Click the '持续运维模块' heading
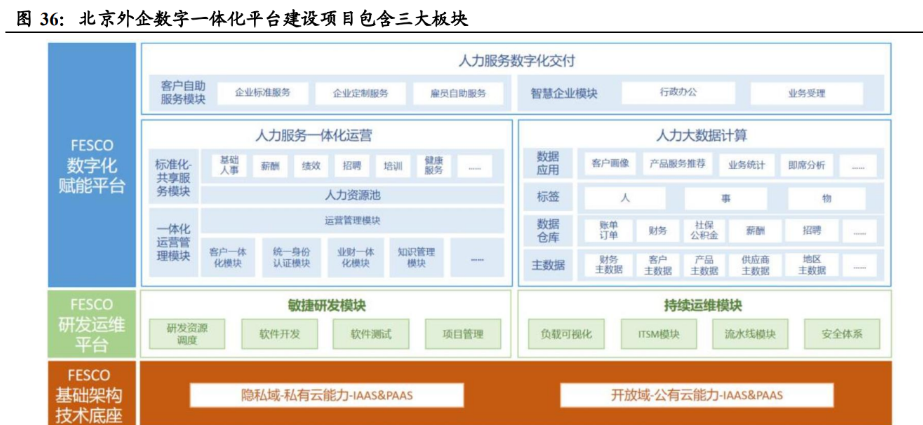This screenshot has height=425, width=923. click(703, 306)
